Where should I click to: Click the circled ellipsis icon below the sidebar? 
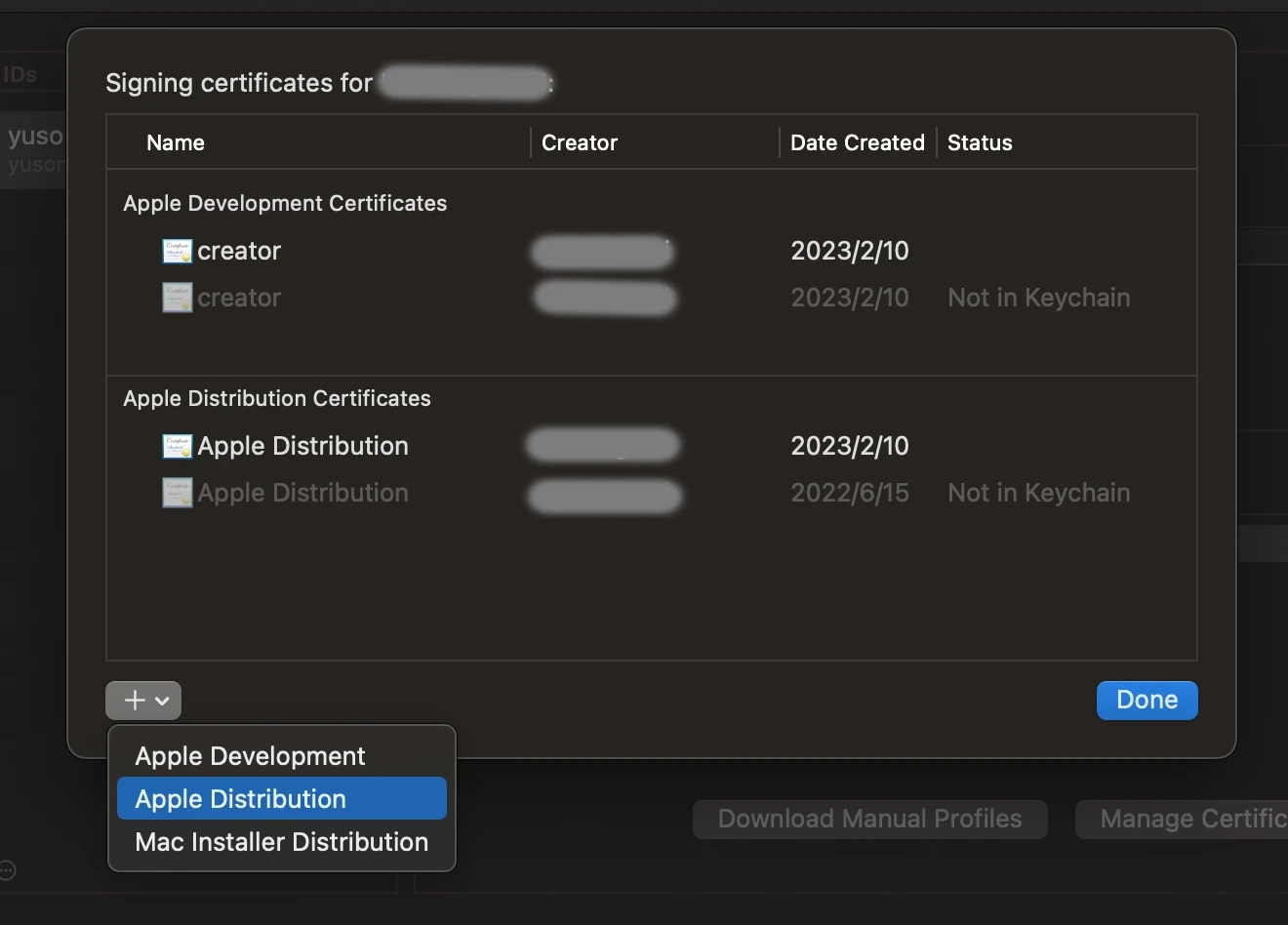8,869
